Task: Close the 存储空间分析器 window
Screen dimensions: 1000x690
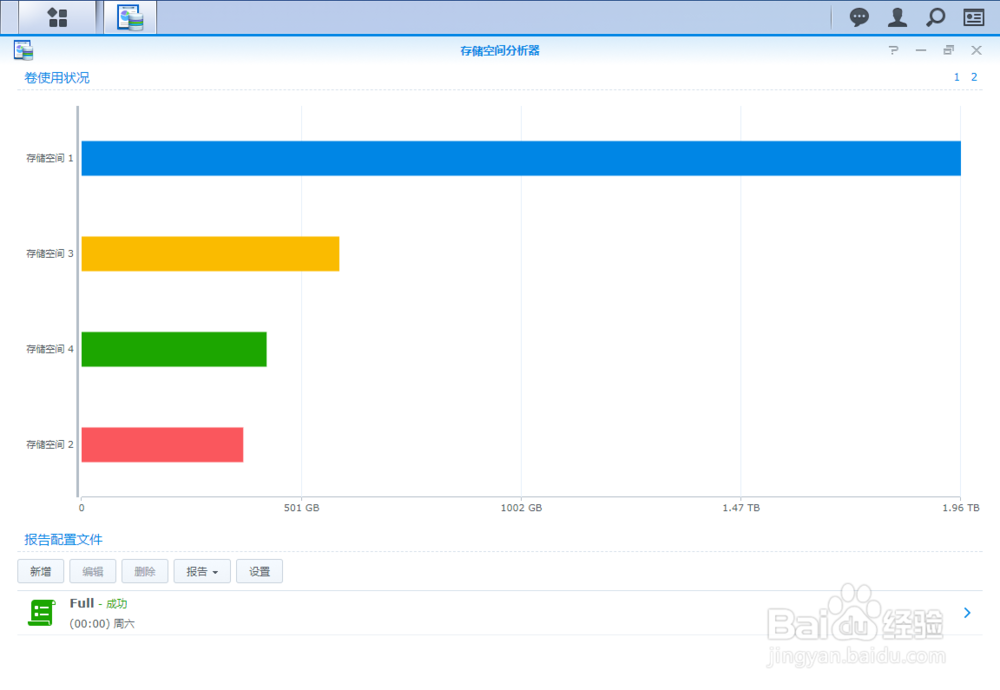Action: pos(976,50)
